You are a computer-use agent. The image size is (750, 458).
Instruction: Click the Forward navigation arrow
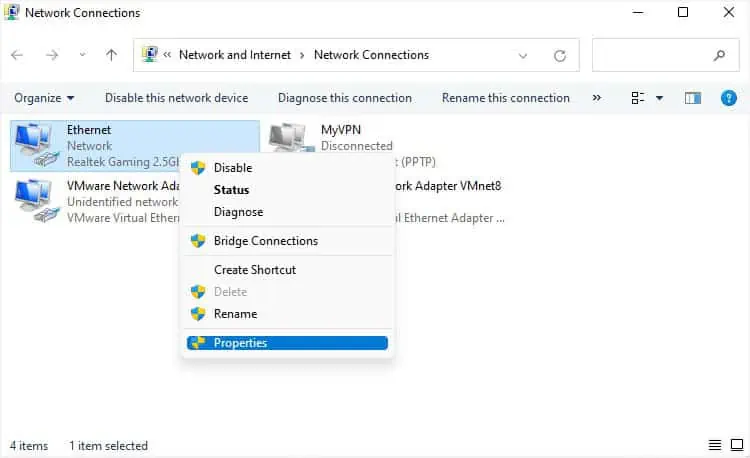click(52, 55)
